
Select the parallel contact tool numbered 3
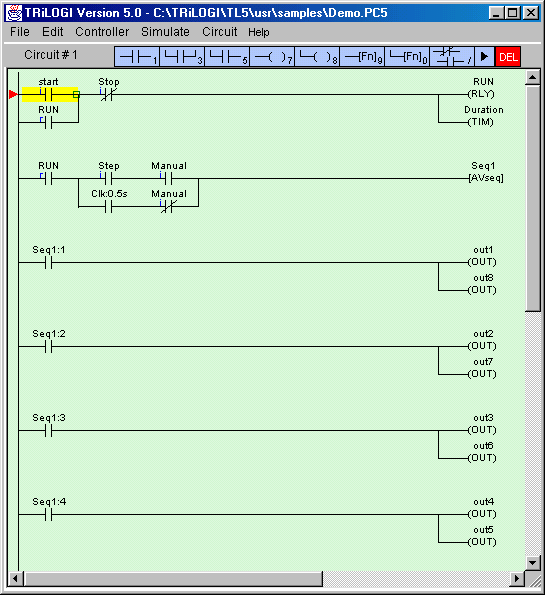[x=182, y=57]
